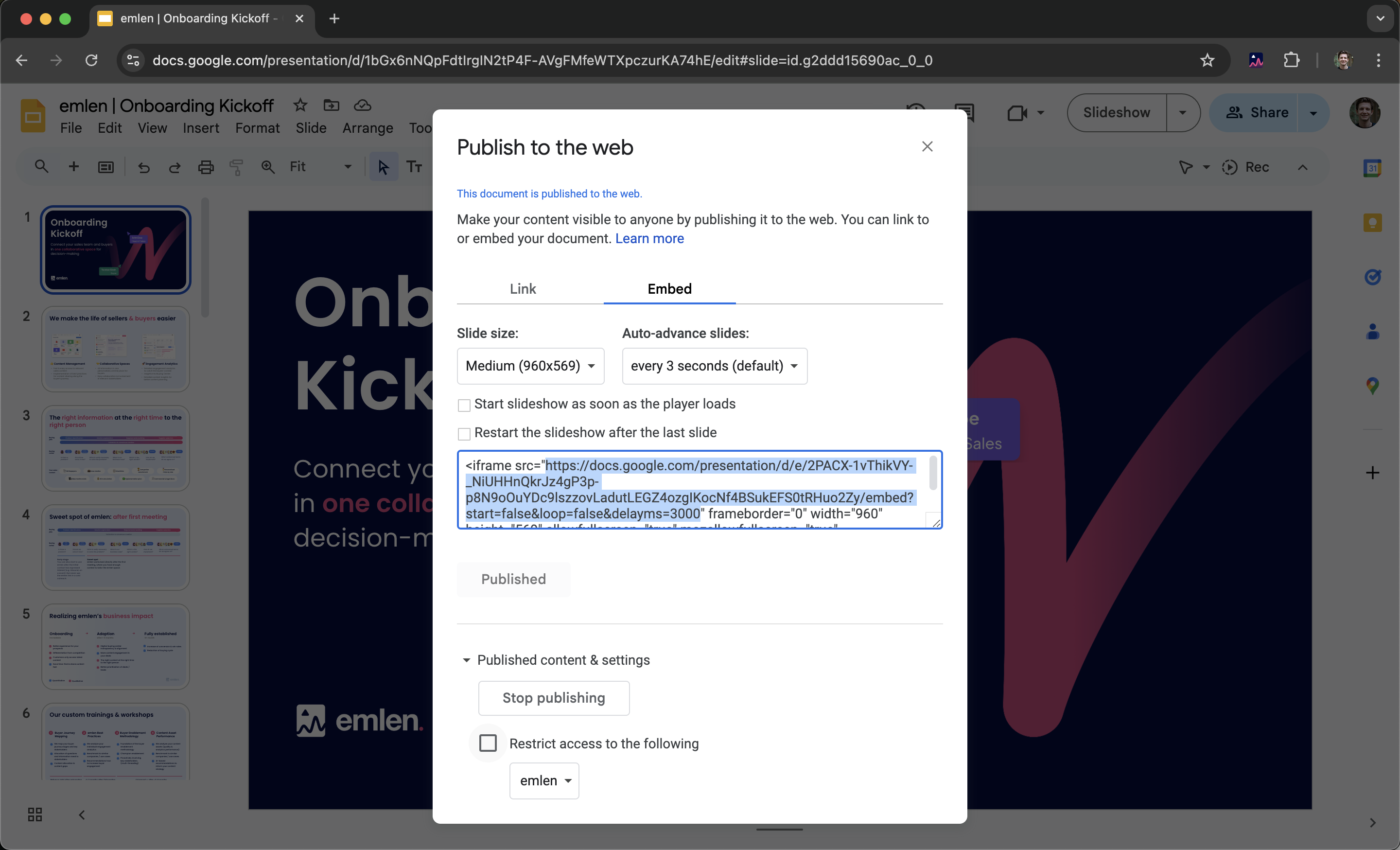The height and width of the screenshot is (850, 1400).
Task: Switch to the Link tab
Action: [523, 289]
